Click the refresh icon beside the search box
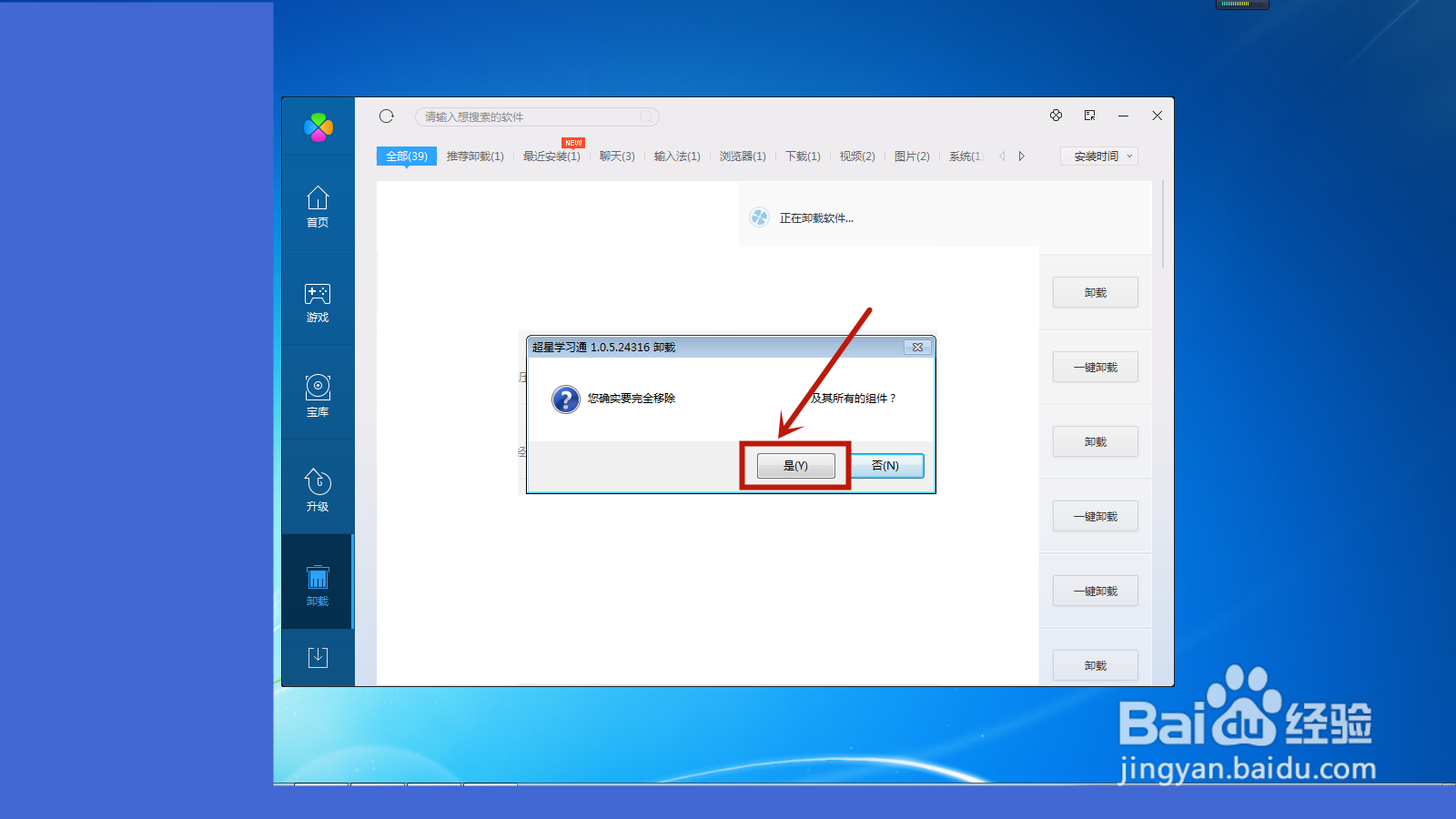This screenshot has width=1456, height=819. point(387,116)
